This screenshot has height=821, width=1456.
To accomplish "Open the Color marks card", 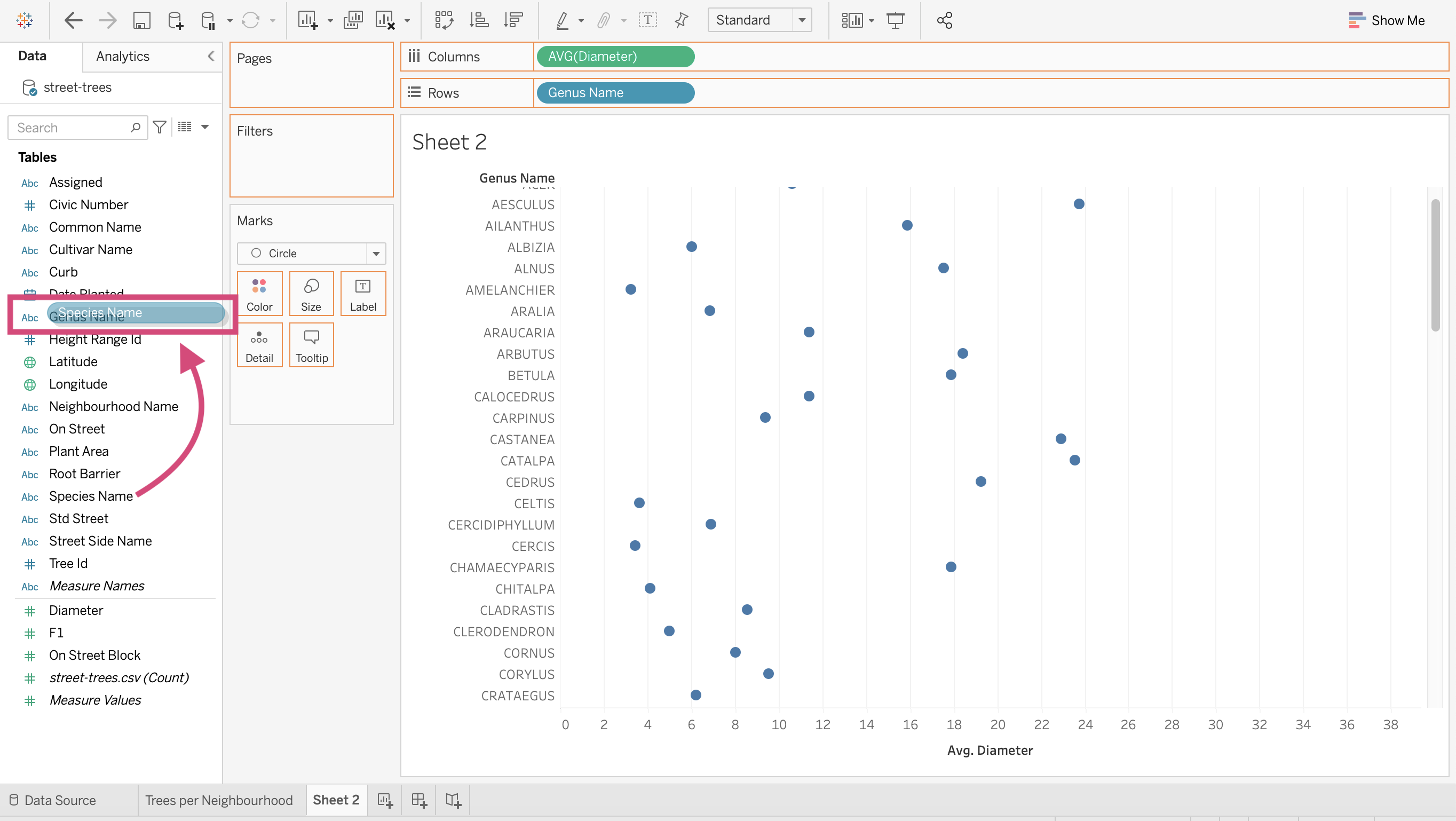I will (259, 294).
